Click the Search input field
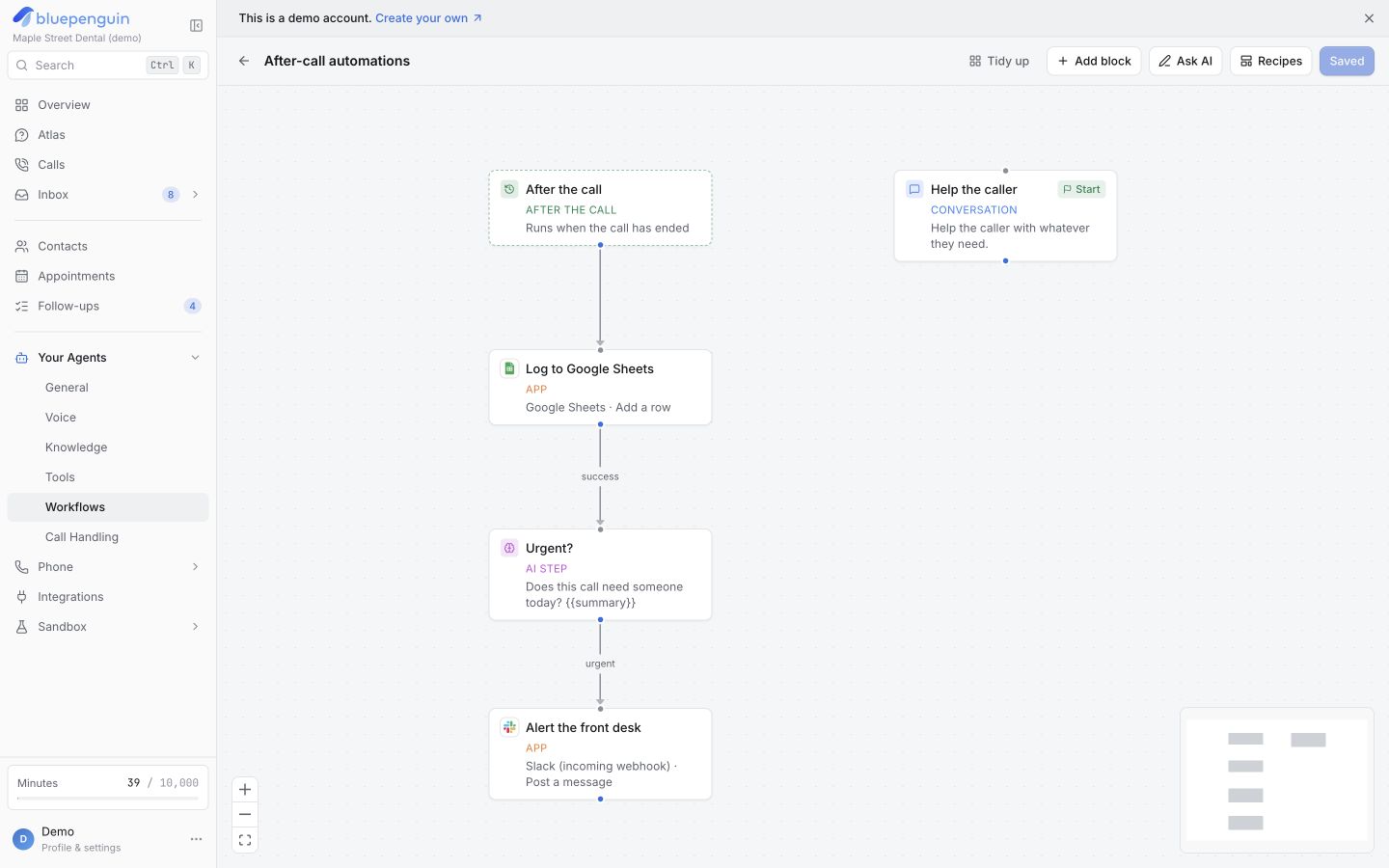 (108, 66)
